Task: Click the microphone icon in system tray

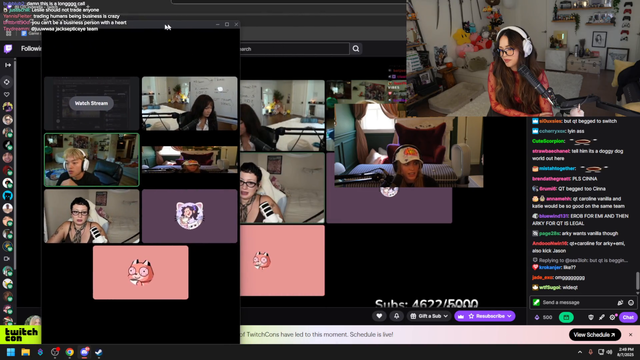Action: (x=590, y=352)
